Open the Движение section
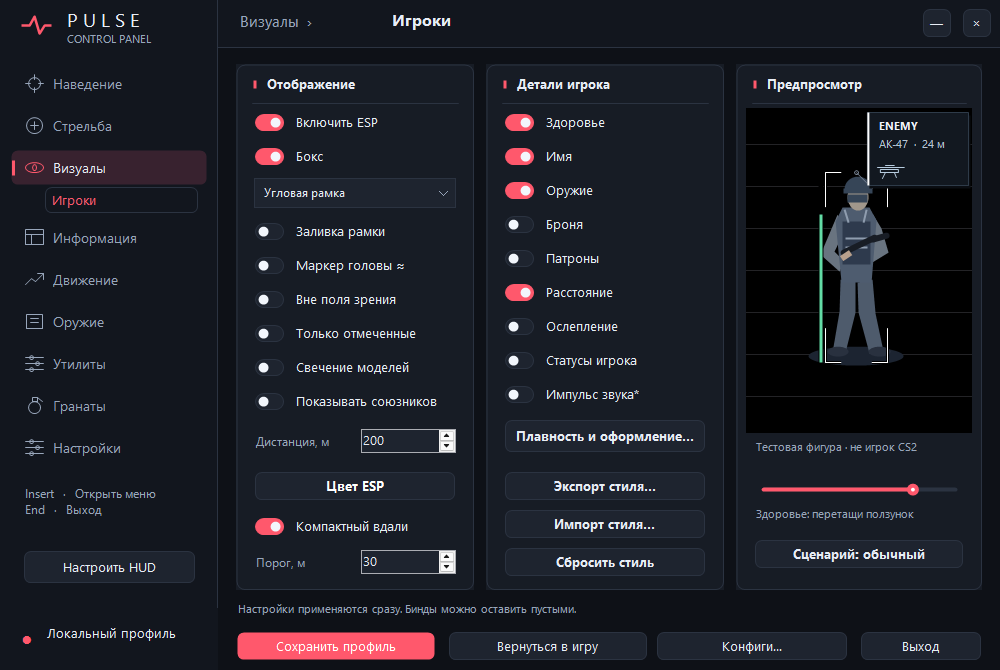This screenshot has height=670, width=1000. 109,279
